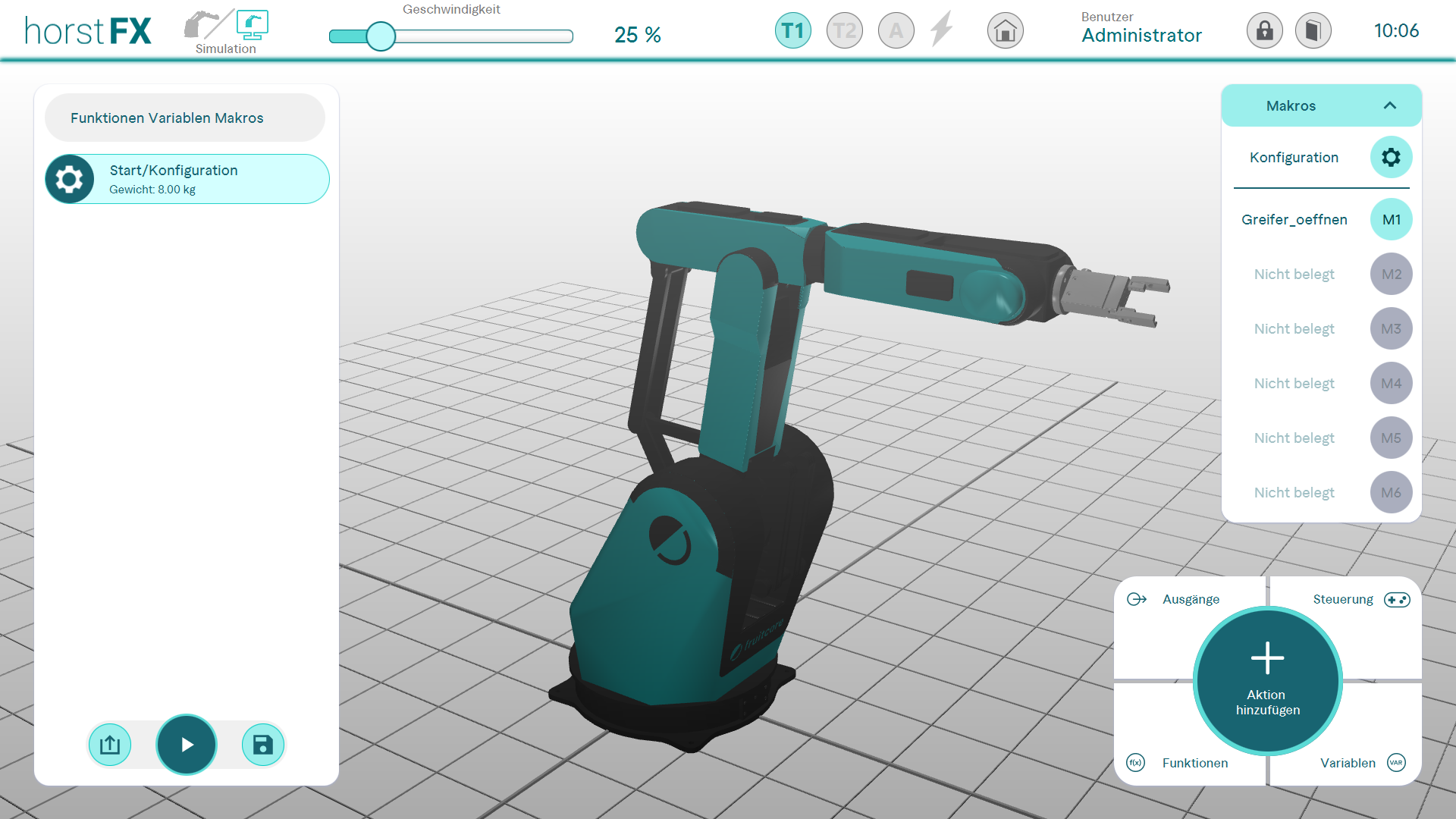The height and width of the screenshot is (819, 1456).
Task: Click the home position icon
Action: [1005, 31]
